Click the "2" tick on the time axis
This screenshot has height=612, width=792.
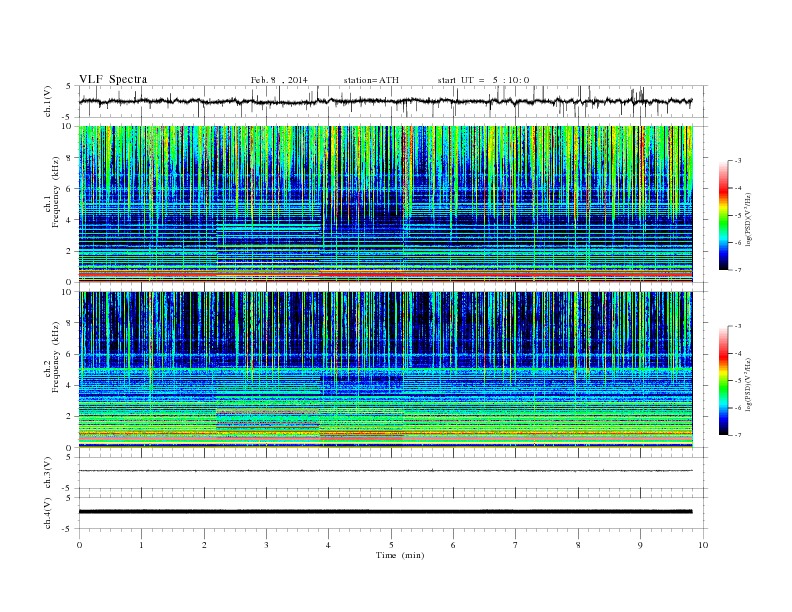click(x=204, y=545)
